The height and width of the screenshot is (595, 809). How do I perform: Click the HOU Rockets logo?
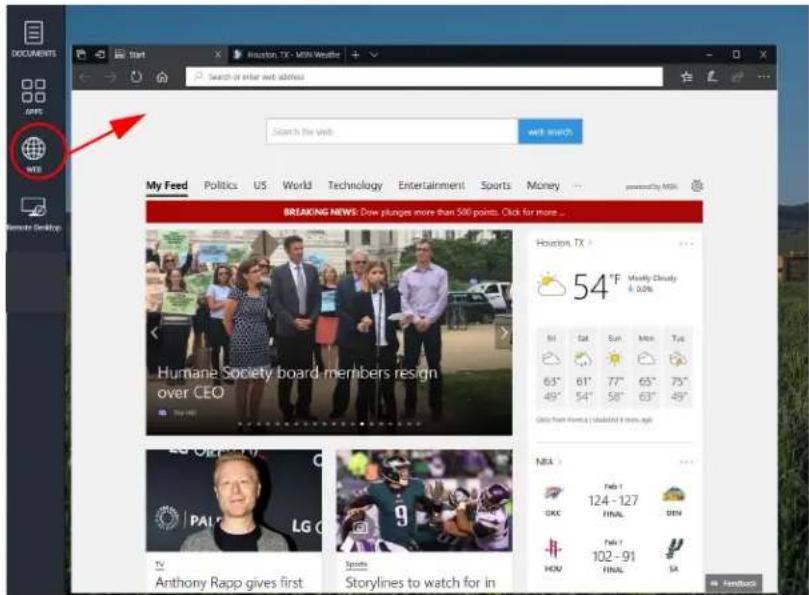[553, 548]
